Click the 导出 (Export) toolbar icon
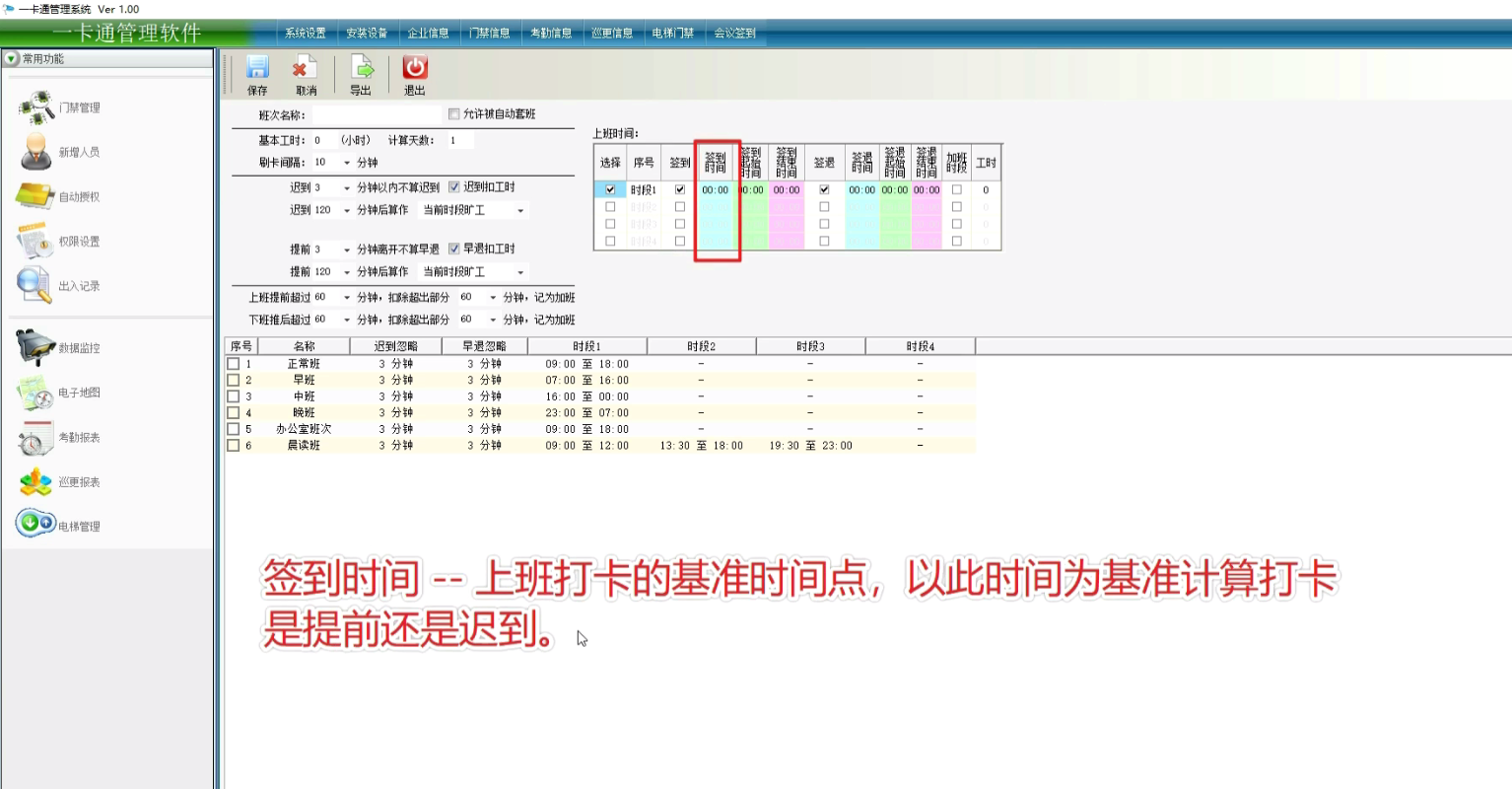The height and width of the screenshot is (789, 1512). 362,68
